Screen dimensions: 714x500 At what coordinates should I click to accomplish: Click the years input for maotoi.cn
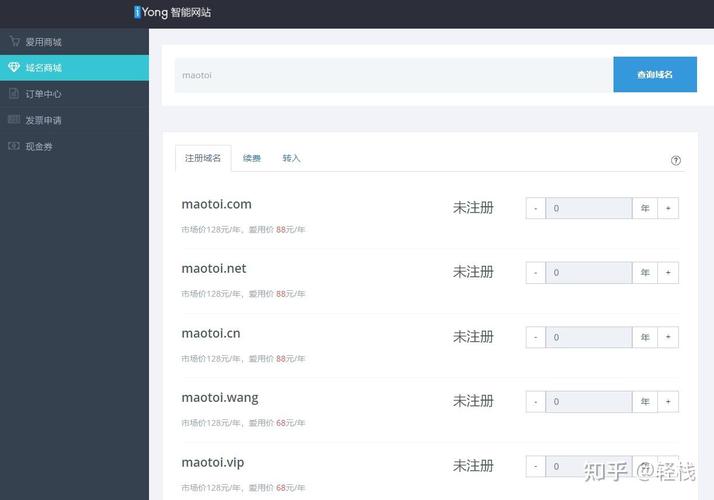(589, 337)
